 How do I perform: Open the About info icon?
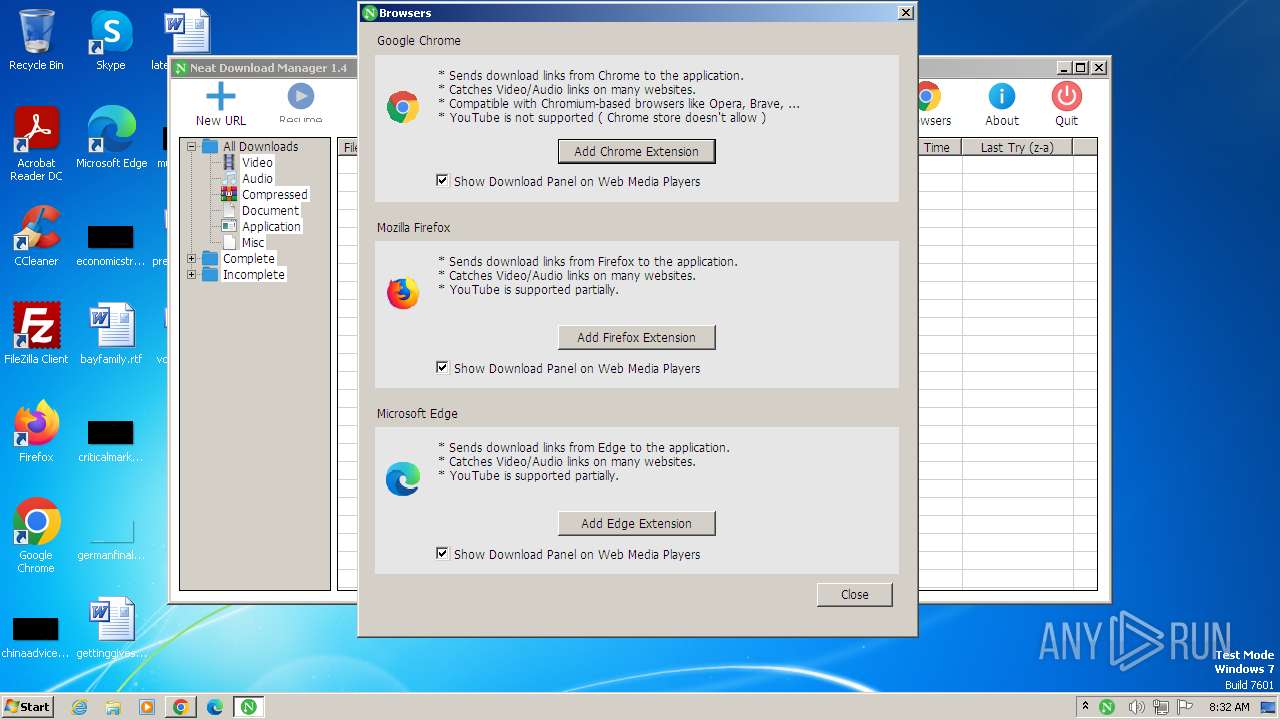coord(1001,96)
